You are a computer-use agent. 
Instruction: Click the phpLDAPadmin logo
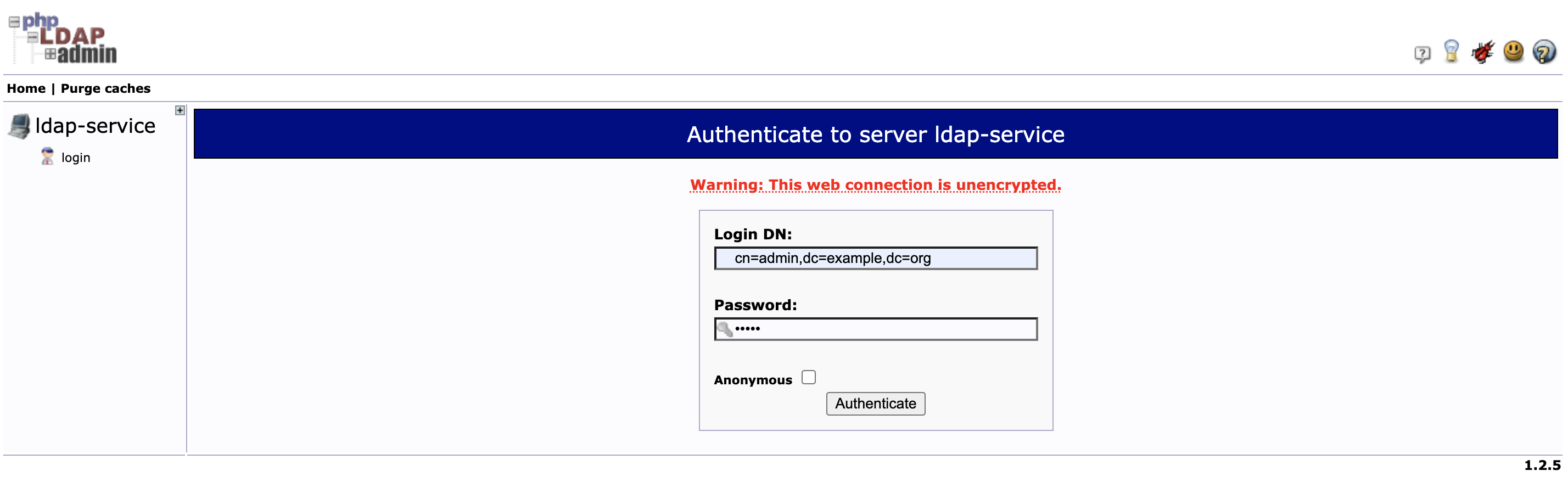[63, 39]
